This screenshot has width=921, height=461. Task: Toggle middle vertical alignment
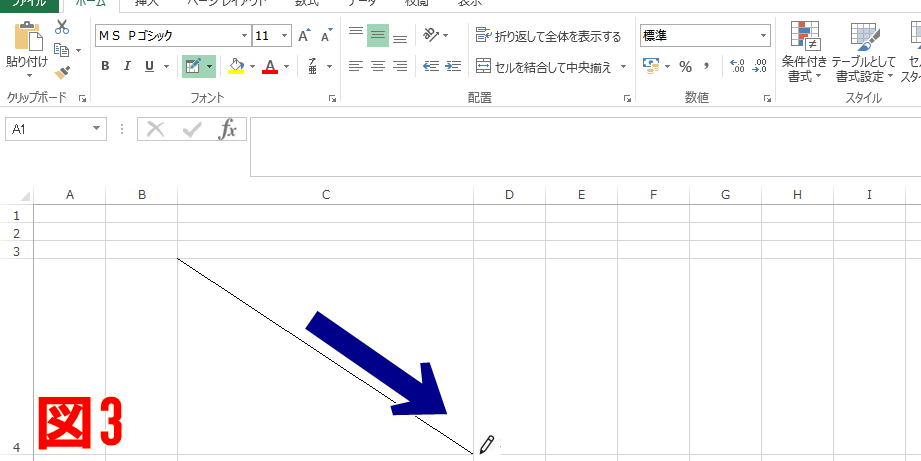click(x=378, y=36)
